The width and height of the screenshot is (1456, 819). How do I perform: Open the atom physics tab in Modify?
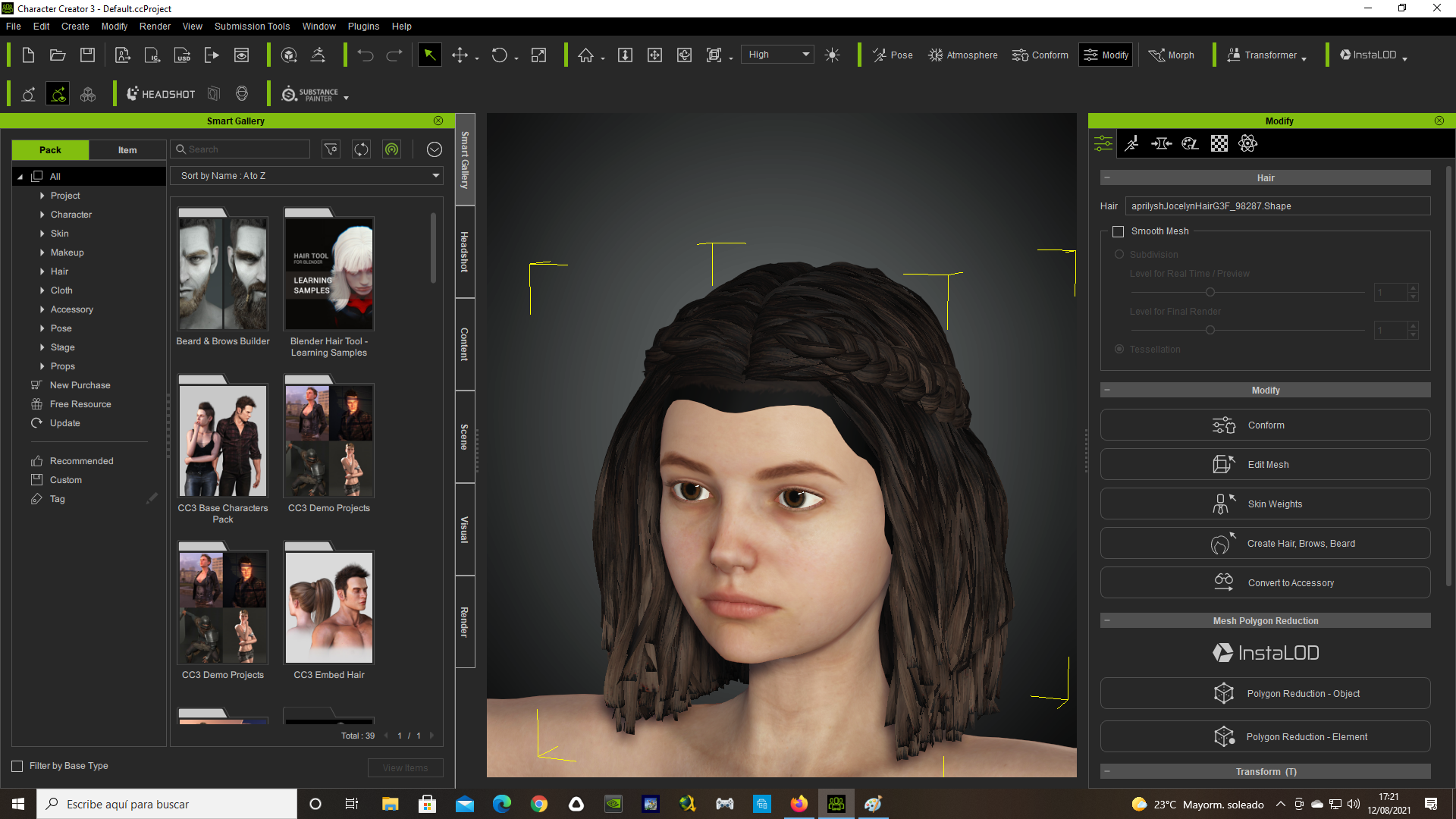coord(1247,143)
